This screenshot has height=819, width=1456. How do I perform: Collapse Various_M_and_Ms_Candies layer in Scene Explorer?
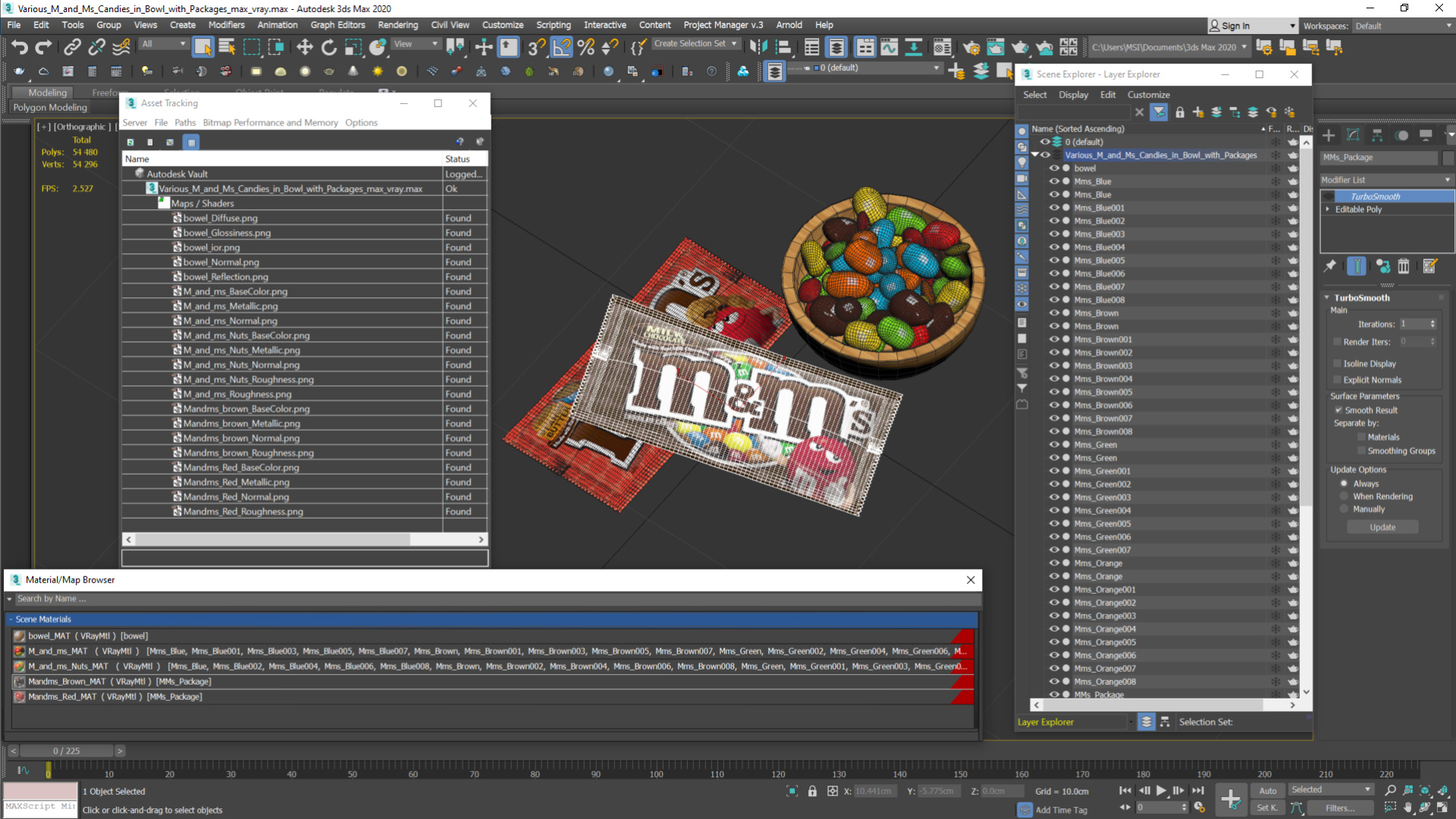pos(1034,155)
